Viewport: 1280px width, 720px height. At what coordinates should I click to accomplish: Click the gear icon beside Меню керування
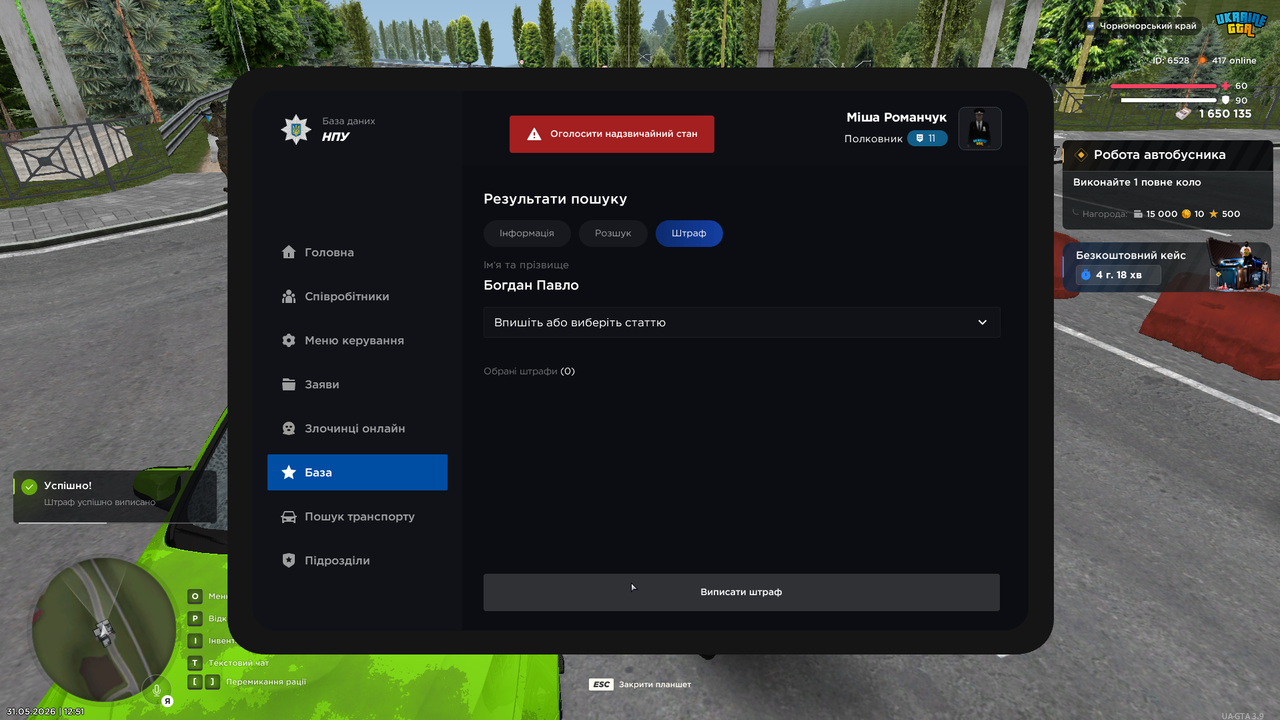[289, 340]
